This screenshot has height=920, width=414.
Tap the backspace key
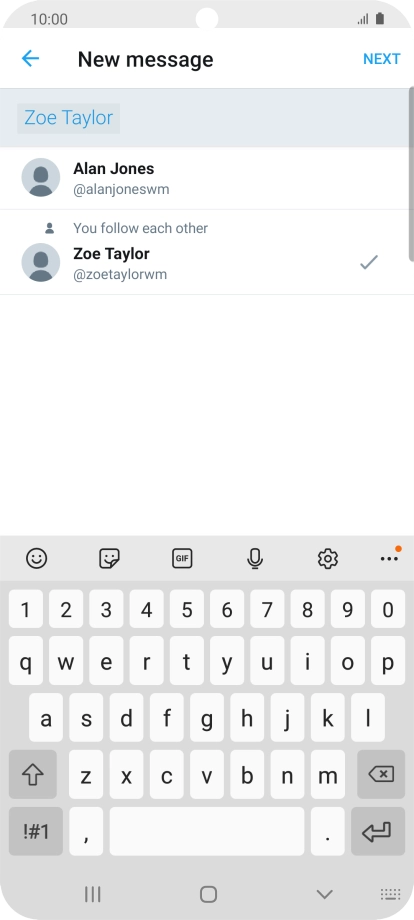tap(381, 774)
